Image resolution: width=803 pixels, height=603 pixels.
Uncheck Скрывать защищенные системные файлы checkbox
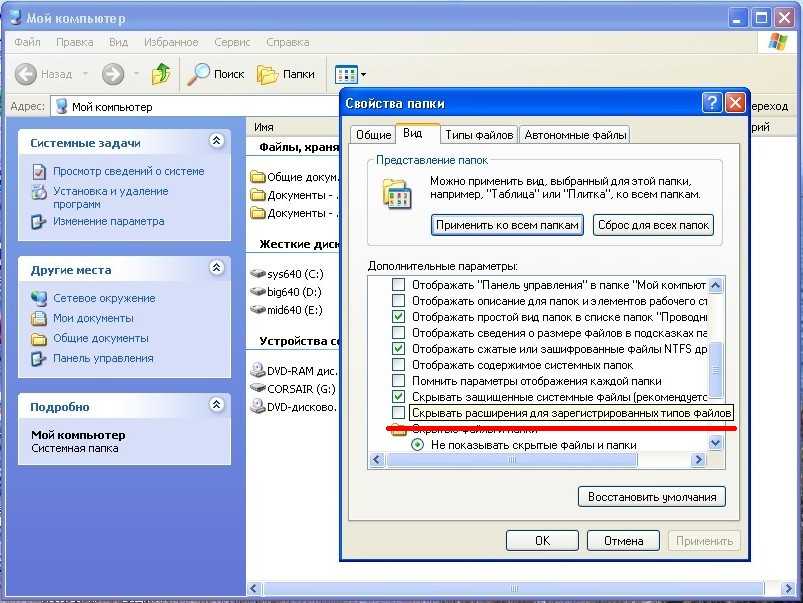[x=398, y=397]
